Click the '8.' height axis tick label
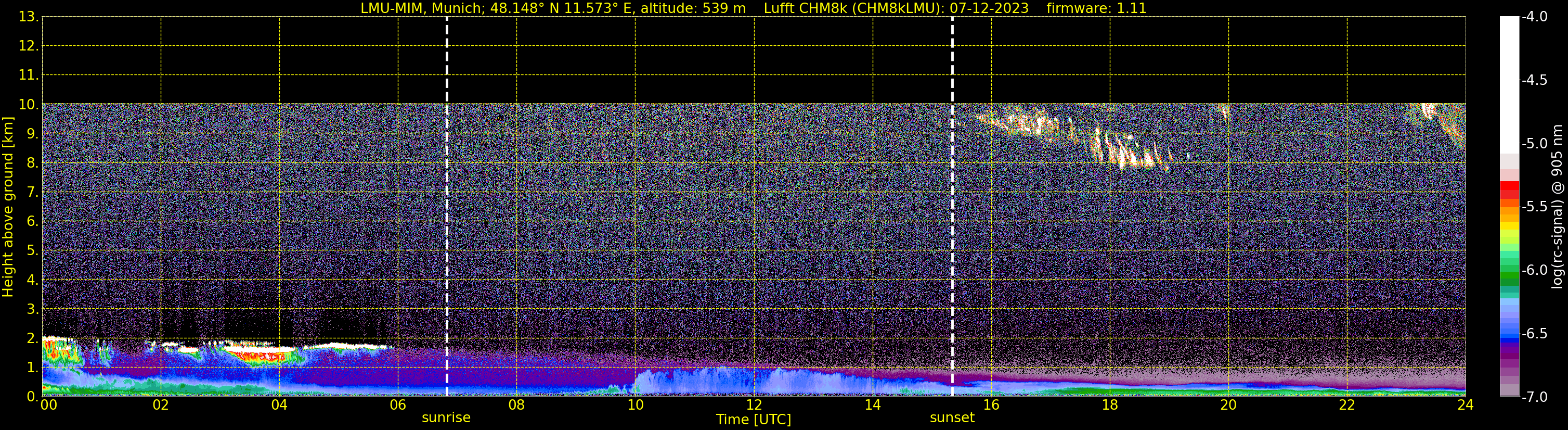The height and width of the screenshot is (430, 1568). tap(32, 163)
